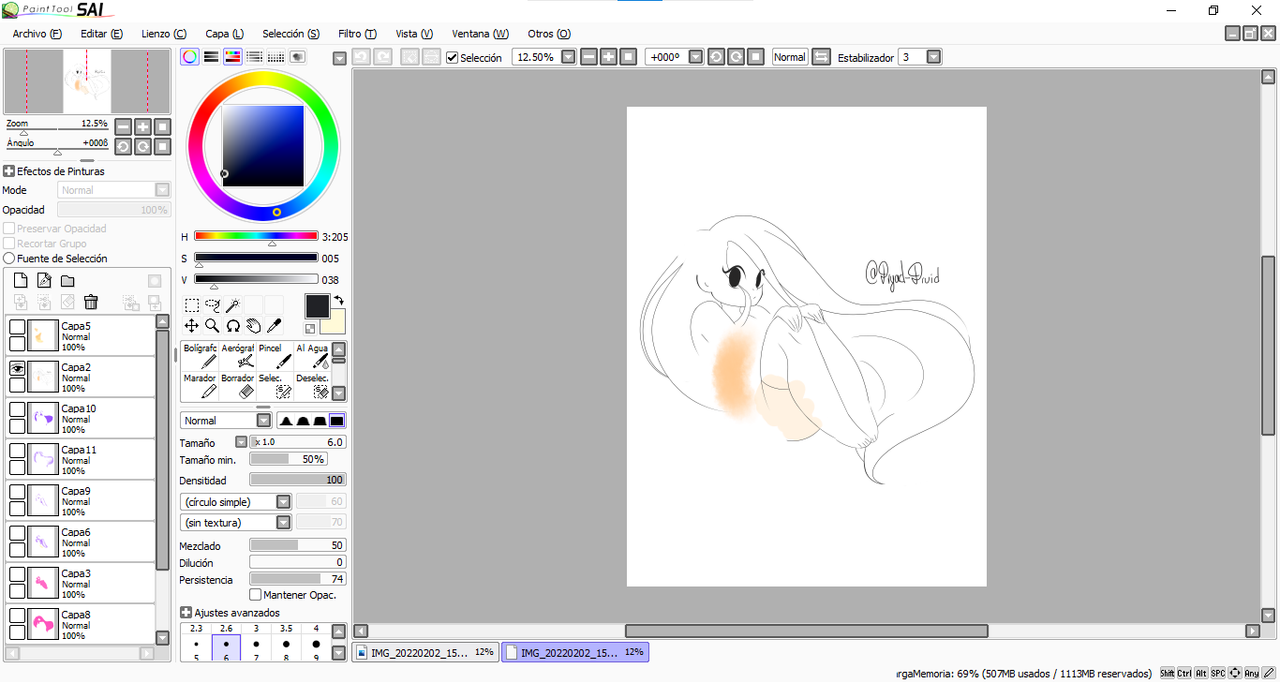The width and height of the screenshot is (1280, 682).
Task: Switch to the first IMG_20220202 document tab
Action: (x=427, y=652)
